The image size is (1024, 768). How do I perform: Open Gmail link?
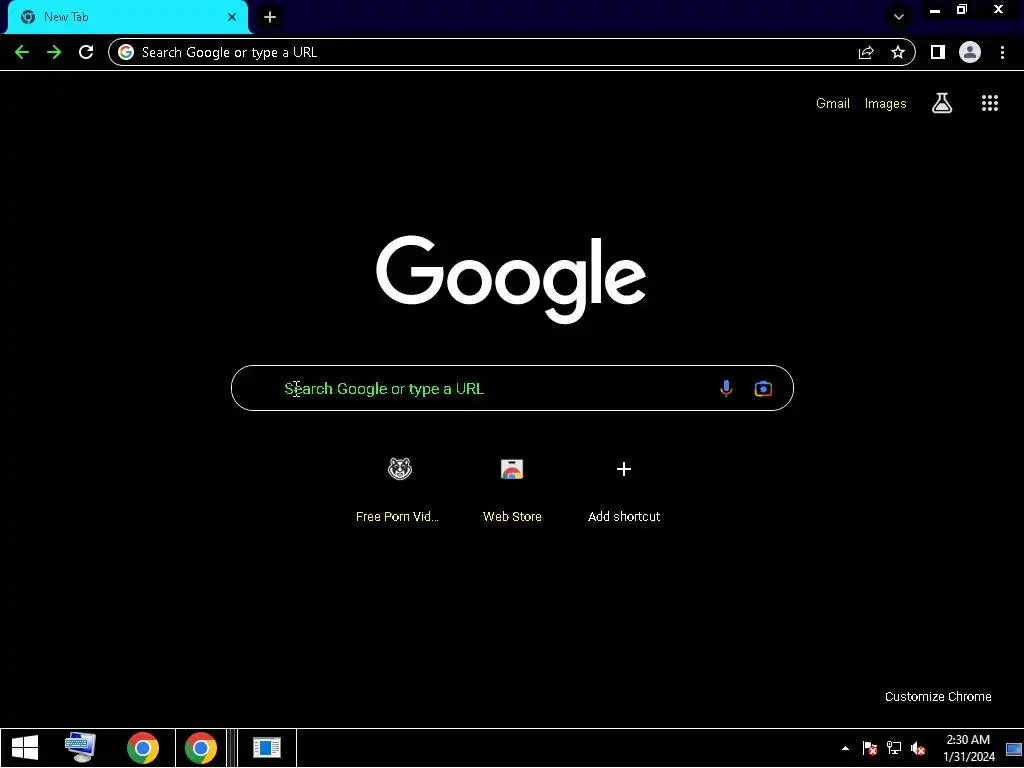(833, 103)
